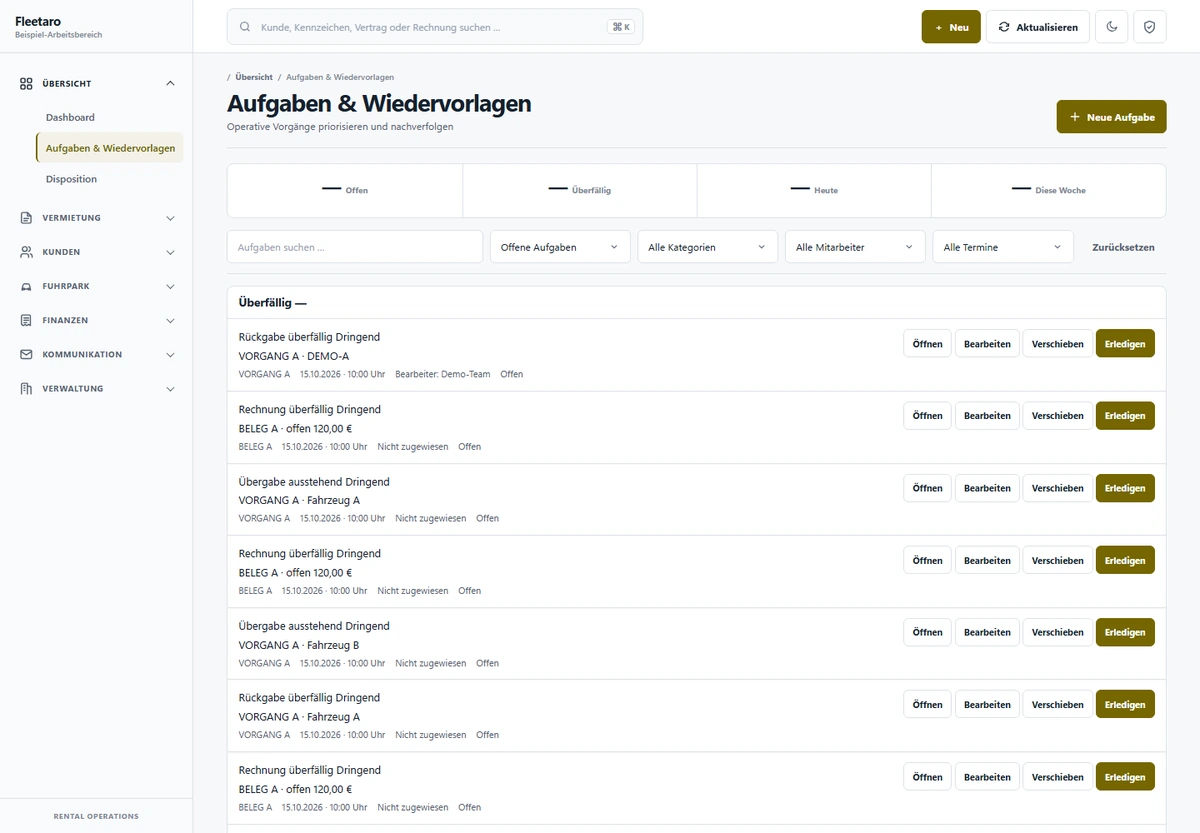Select the Heute summary tab
Image resolution: width=1200 pixels, height=833 pixels.
pyautogui.click(x=814, y=190)
